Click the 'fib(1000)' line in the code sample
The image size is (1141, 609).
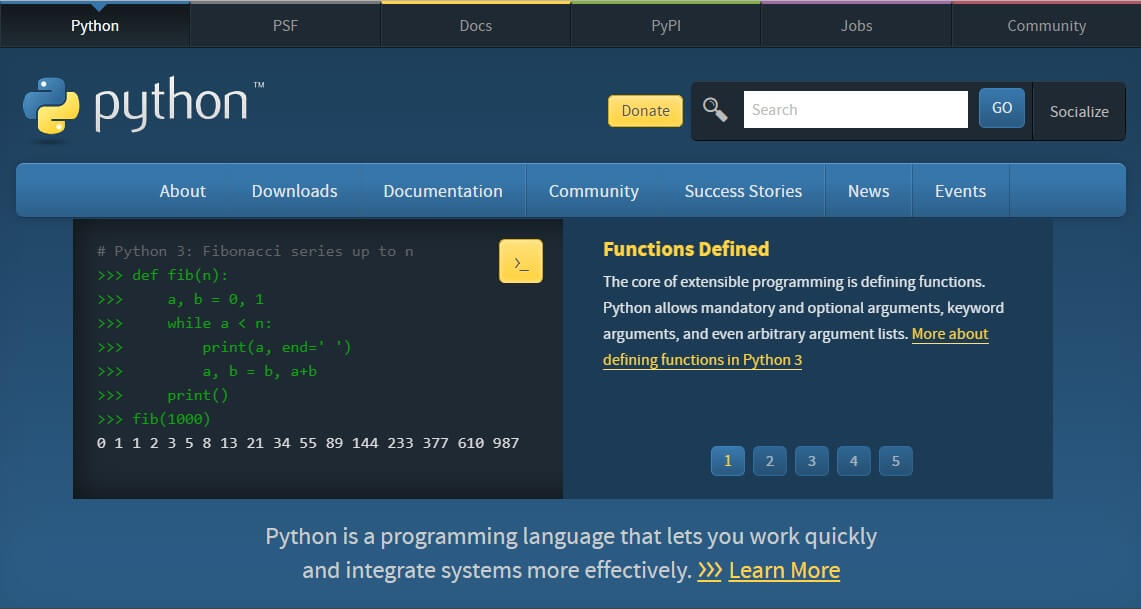[154, 419]
